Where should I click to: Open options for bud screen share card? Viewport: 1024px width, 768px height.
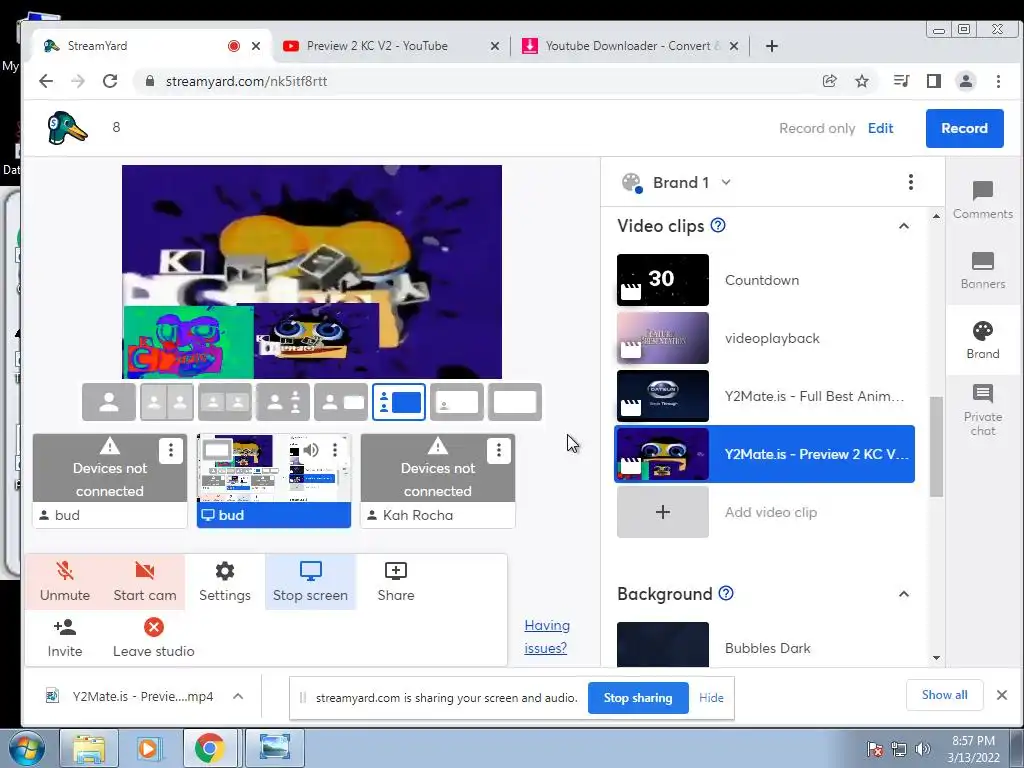coord(335,450)
